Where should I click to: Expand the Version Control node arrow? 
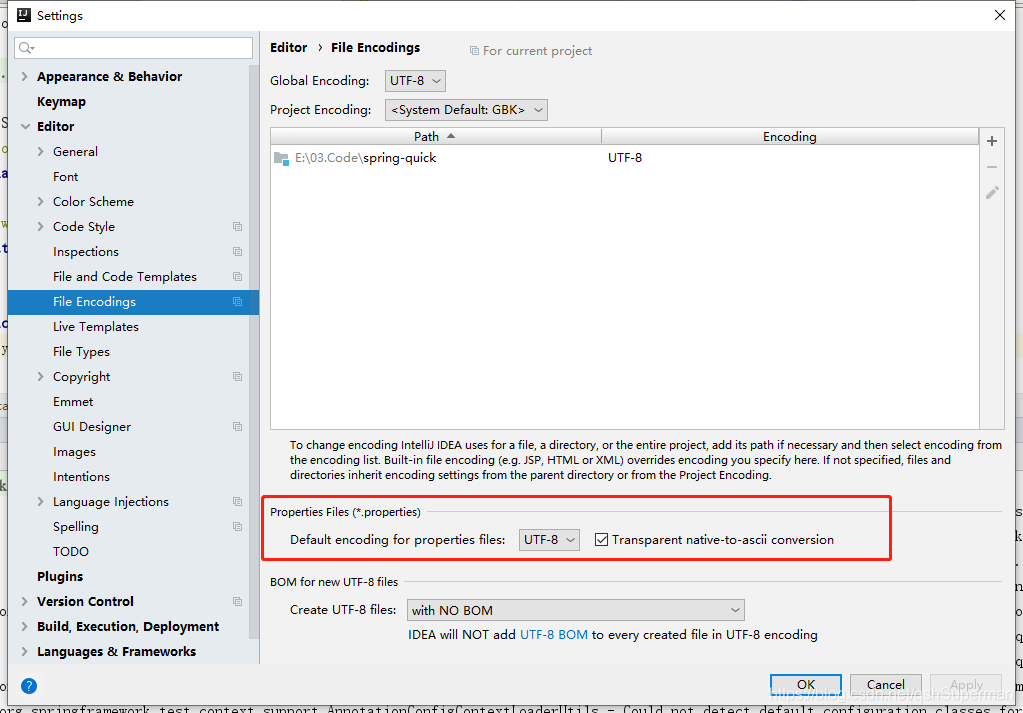click(25, 601)
